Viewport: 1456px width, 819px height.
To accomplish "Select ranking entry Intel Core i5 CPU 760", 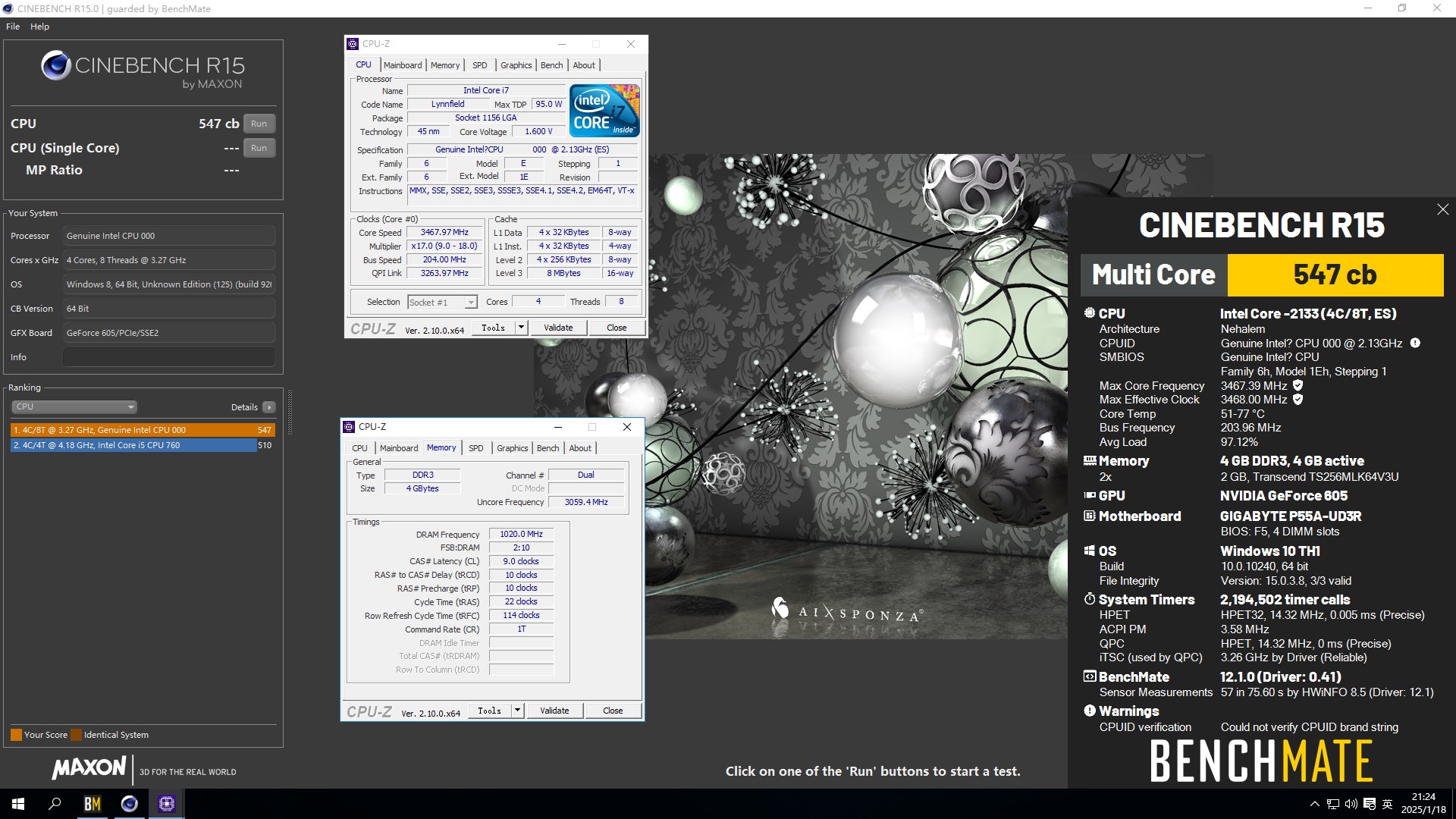I will [143, 445].
